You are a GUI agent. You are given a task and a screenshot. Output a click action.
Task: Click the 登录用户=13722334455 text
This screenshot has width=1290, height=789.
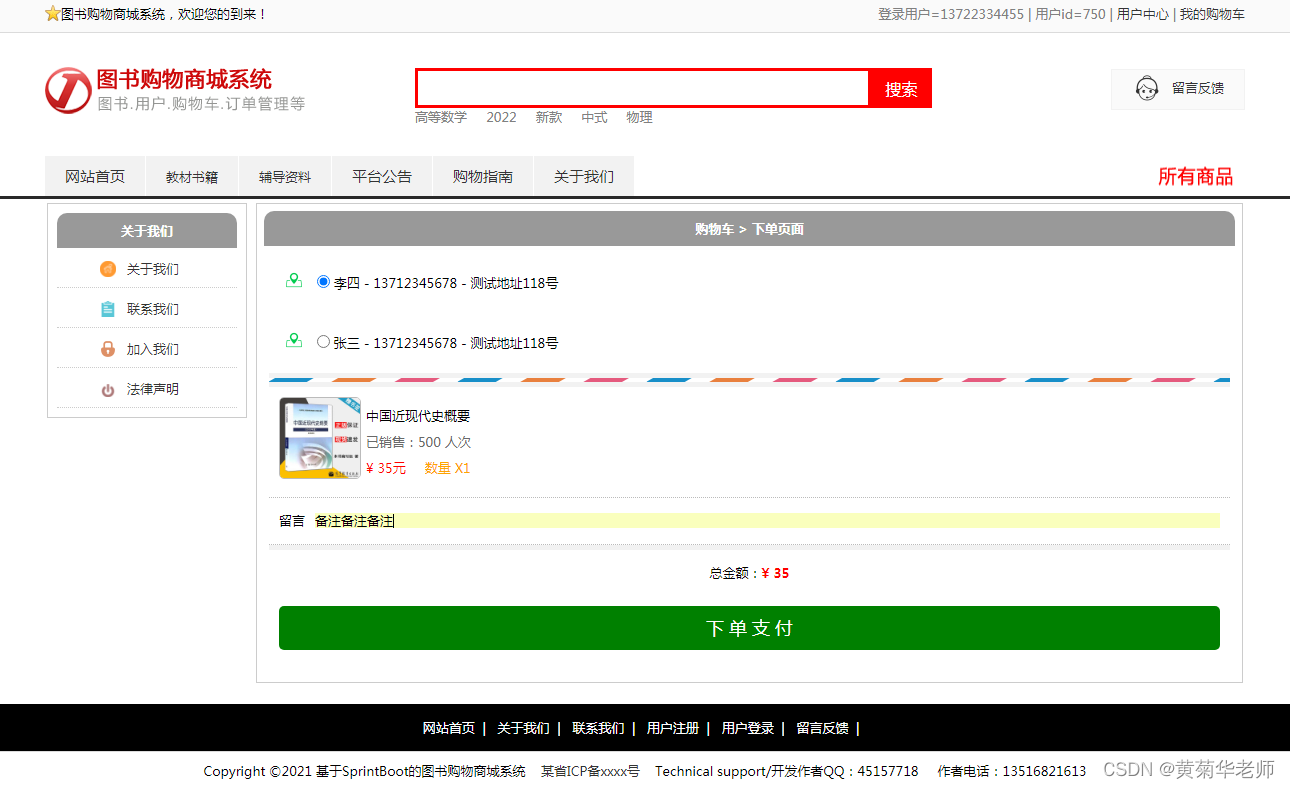click(x=951, y=14)
